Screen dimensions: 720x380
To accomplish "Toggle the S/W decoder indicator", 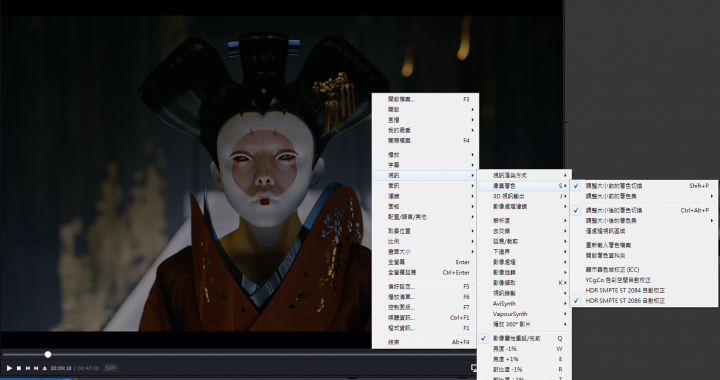I will coord(110,368).
